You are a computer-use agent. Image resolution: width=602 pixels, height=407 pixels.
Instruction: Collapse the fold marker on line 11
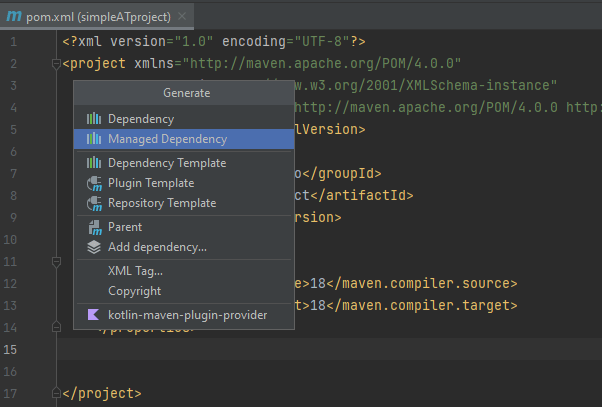(x=56, y=262)
